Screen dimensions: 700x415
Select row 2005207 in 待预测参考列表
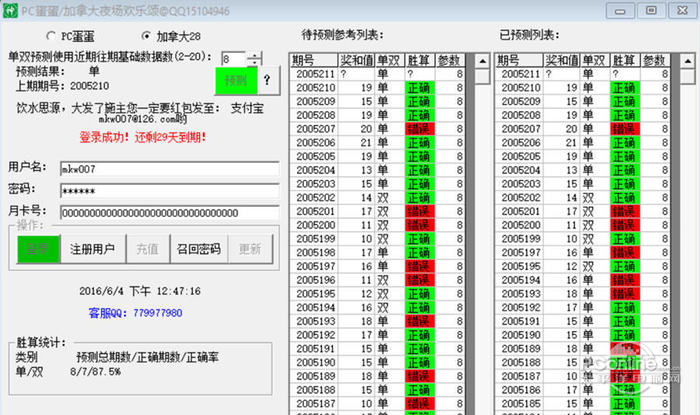(377, 129)
